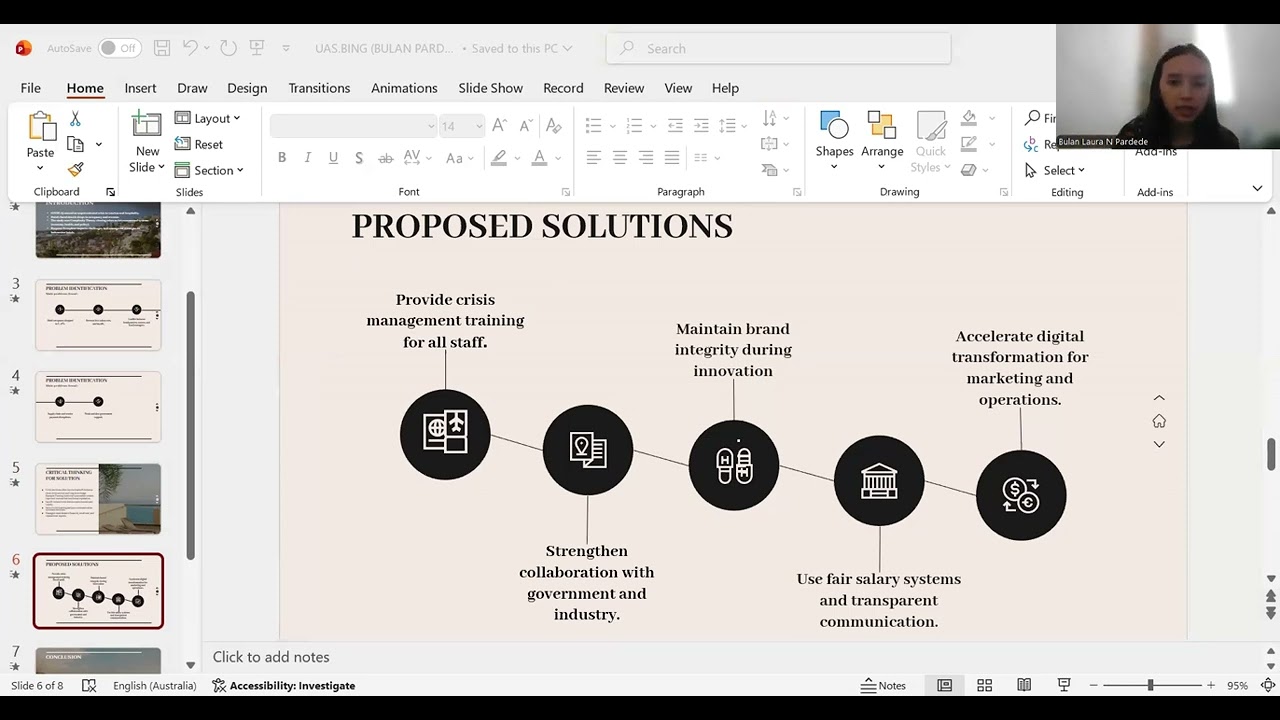This screenshot has height=720, width=1280.
Task: Clear all formatting icon
Action: (x=553, y=126)
